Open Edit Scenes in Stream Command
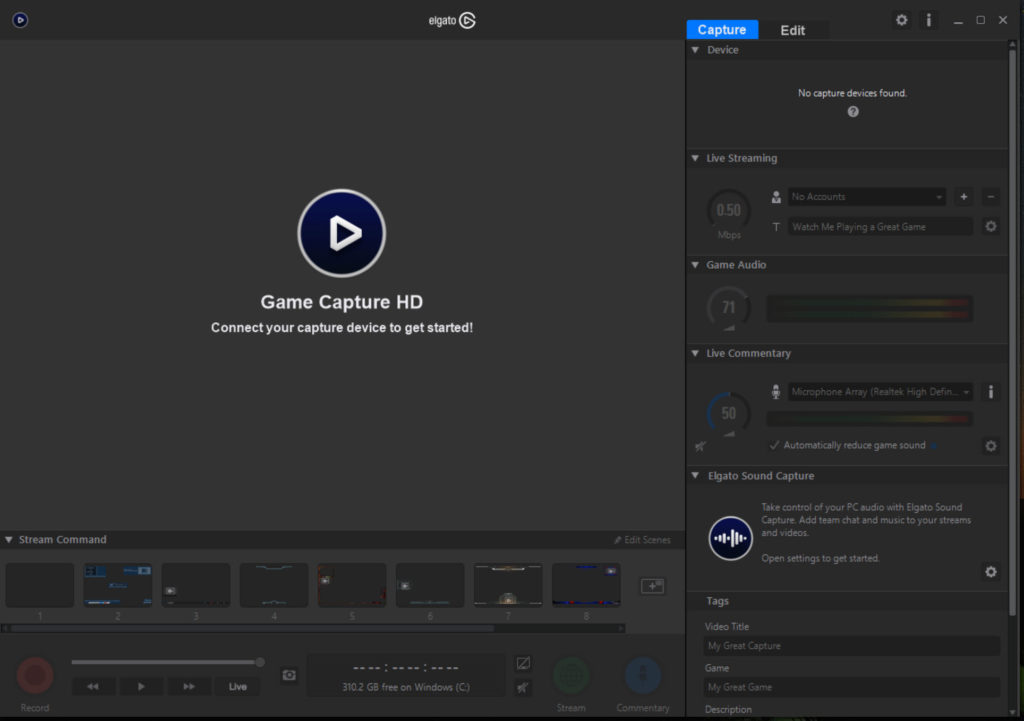 [643, 540]
